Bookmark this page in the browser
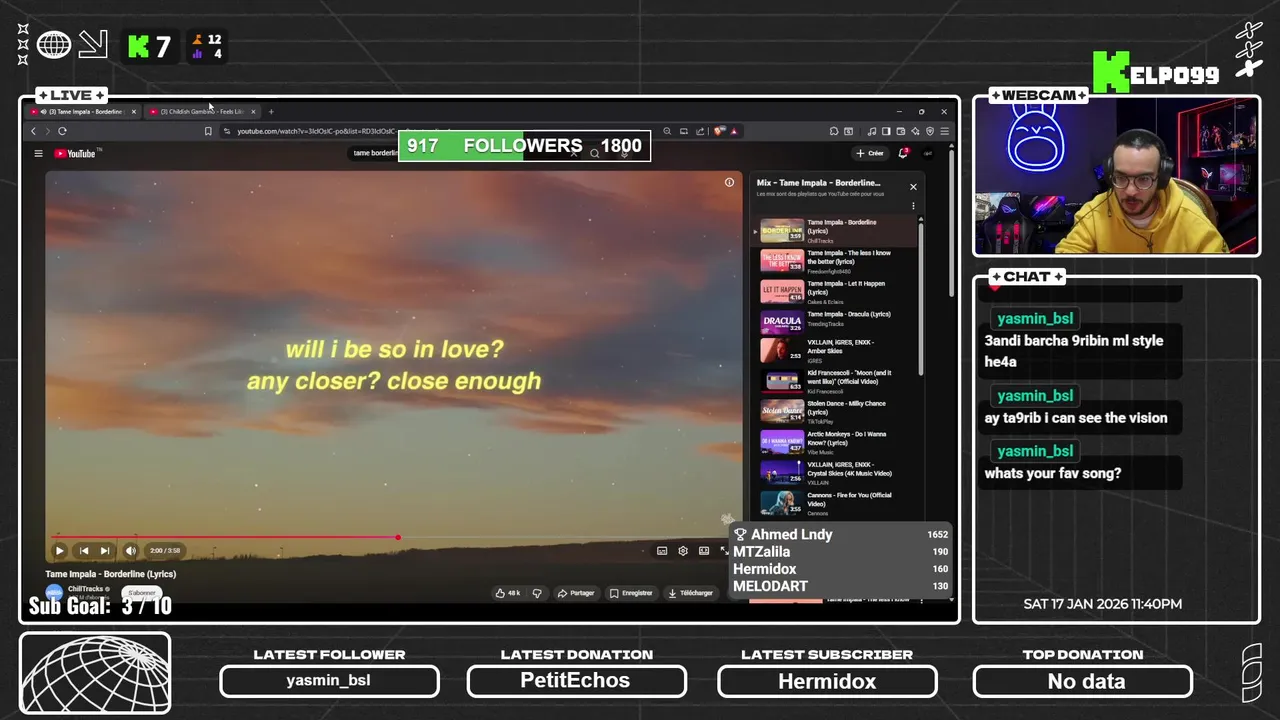 pos(208,131)
